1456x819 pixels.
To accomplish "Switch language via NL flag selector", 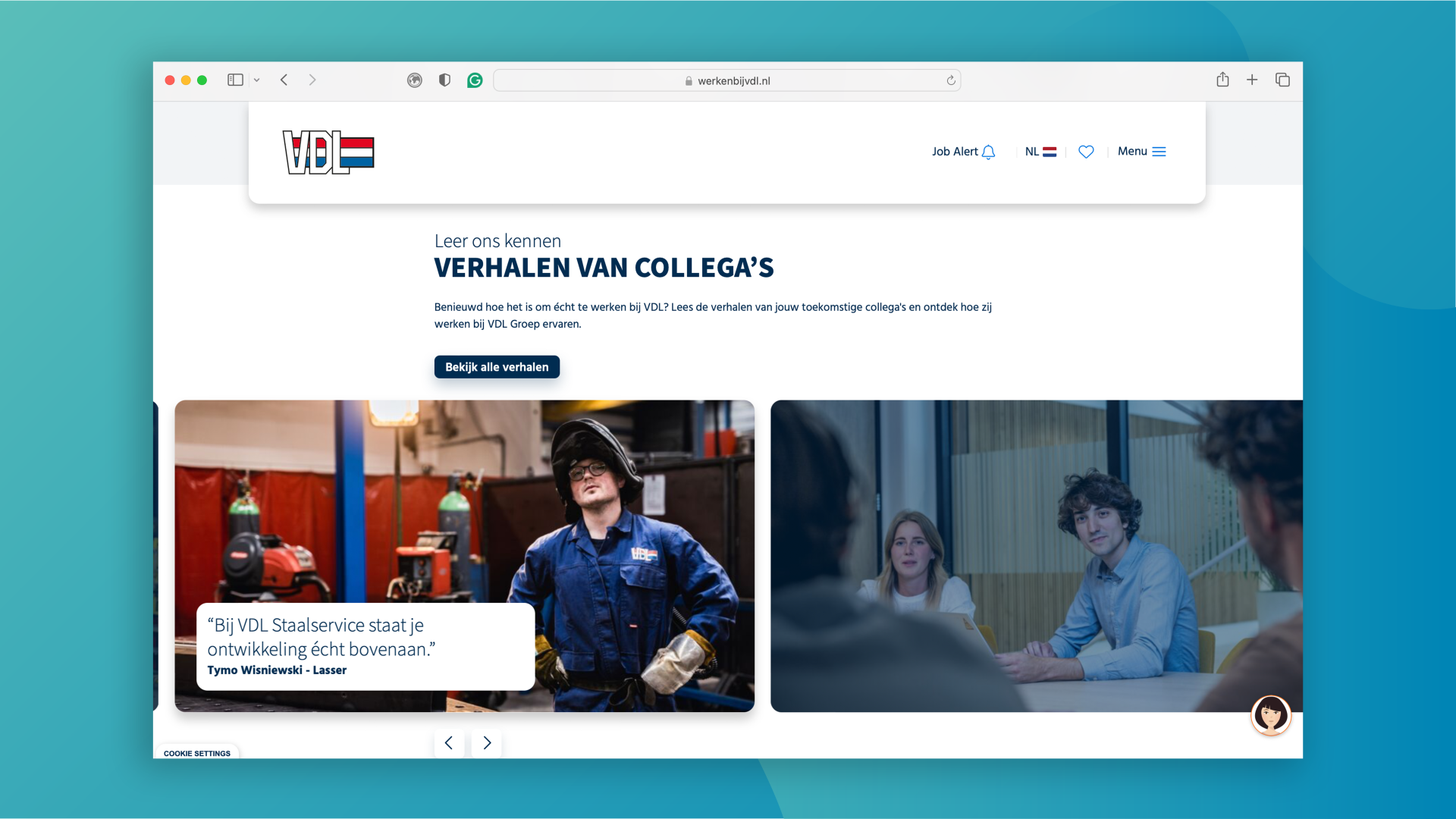I will click(x=1040, y=152).
